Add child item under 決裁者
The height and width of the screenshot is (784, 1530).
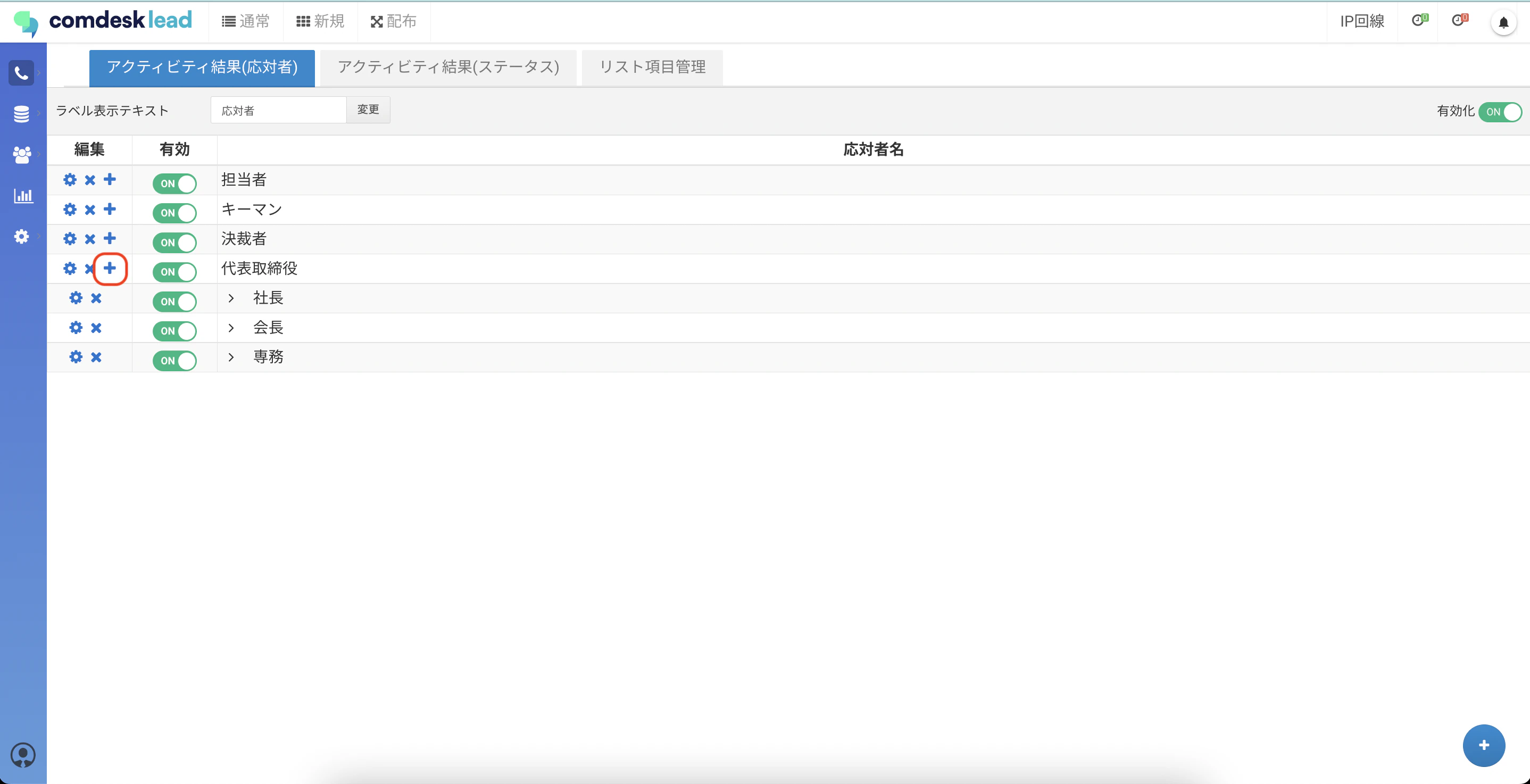pyautogui.click(x=110, y=238)
